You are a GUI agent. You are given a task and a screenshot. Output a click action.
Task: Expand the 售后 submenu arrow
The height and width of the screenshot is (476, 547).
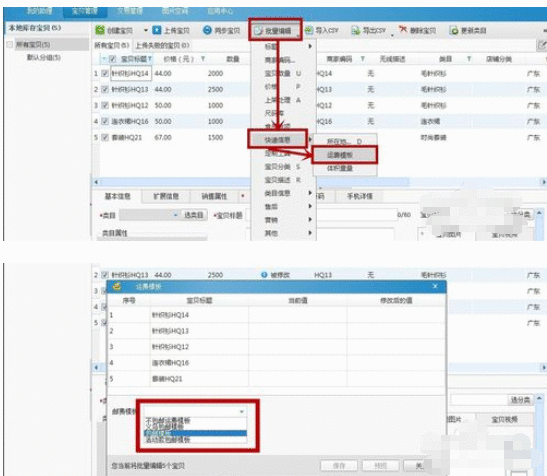click(309, 206)
